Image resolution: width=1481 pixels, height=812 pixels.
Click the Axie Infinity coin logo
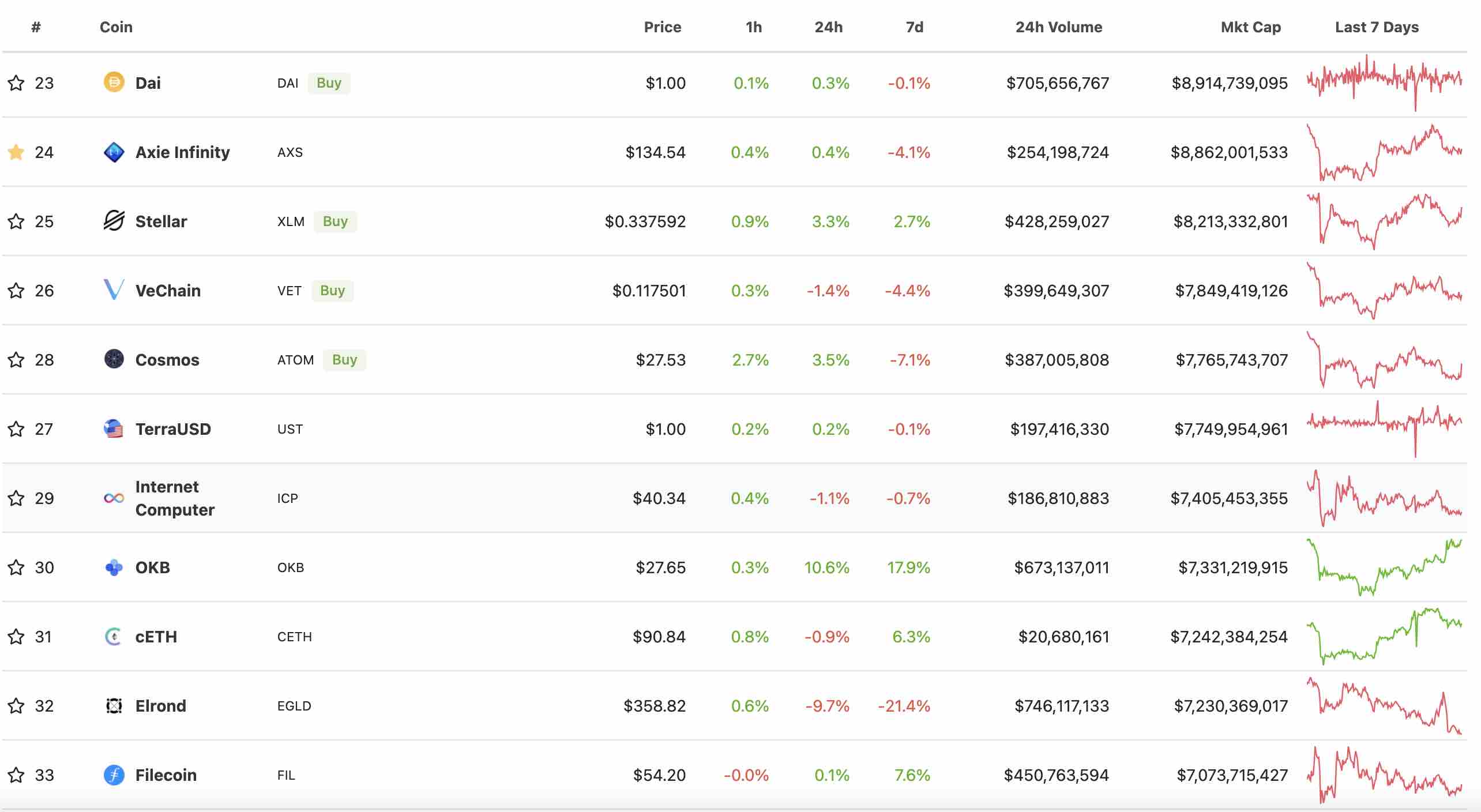(x=114, y=152)
